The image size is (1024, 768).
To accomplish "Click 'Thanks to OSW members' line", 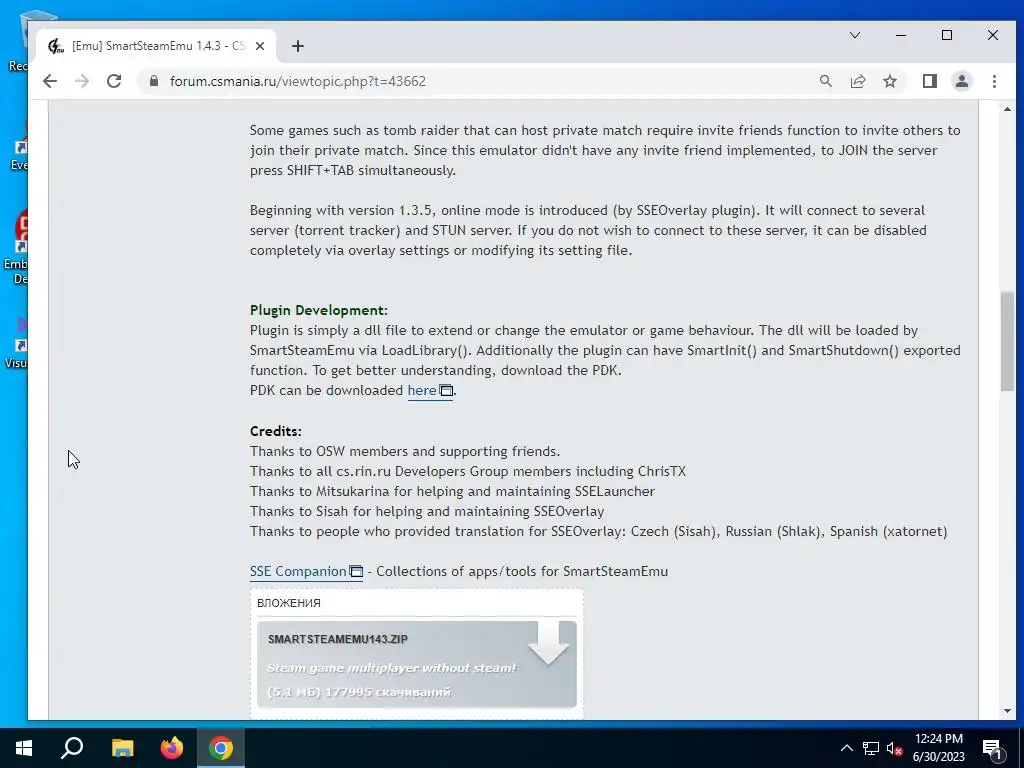I will coord(405,451).
